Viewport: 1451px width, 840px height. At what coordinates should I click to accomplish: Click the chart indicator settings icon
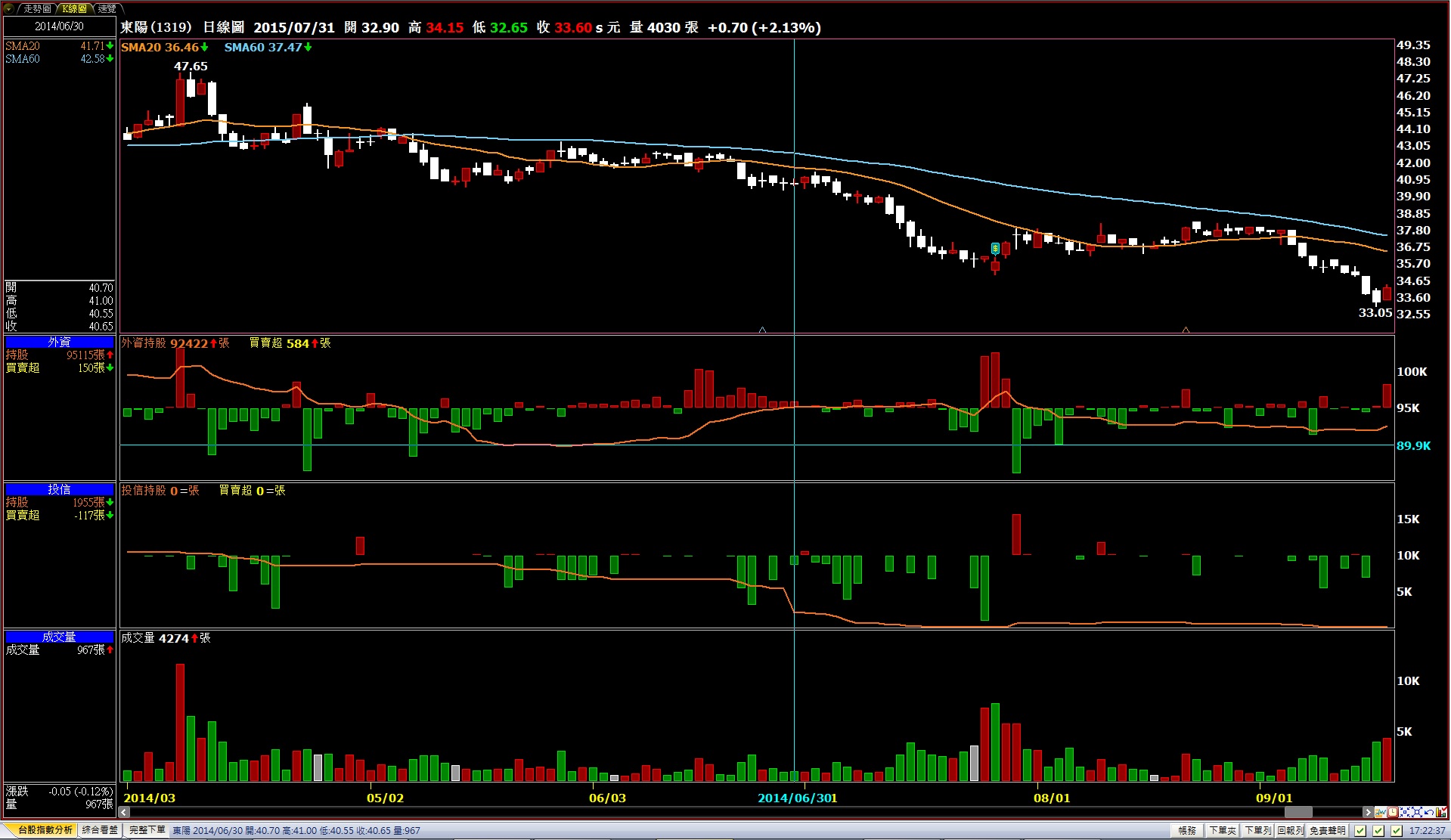tap(1381, 812)
